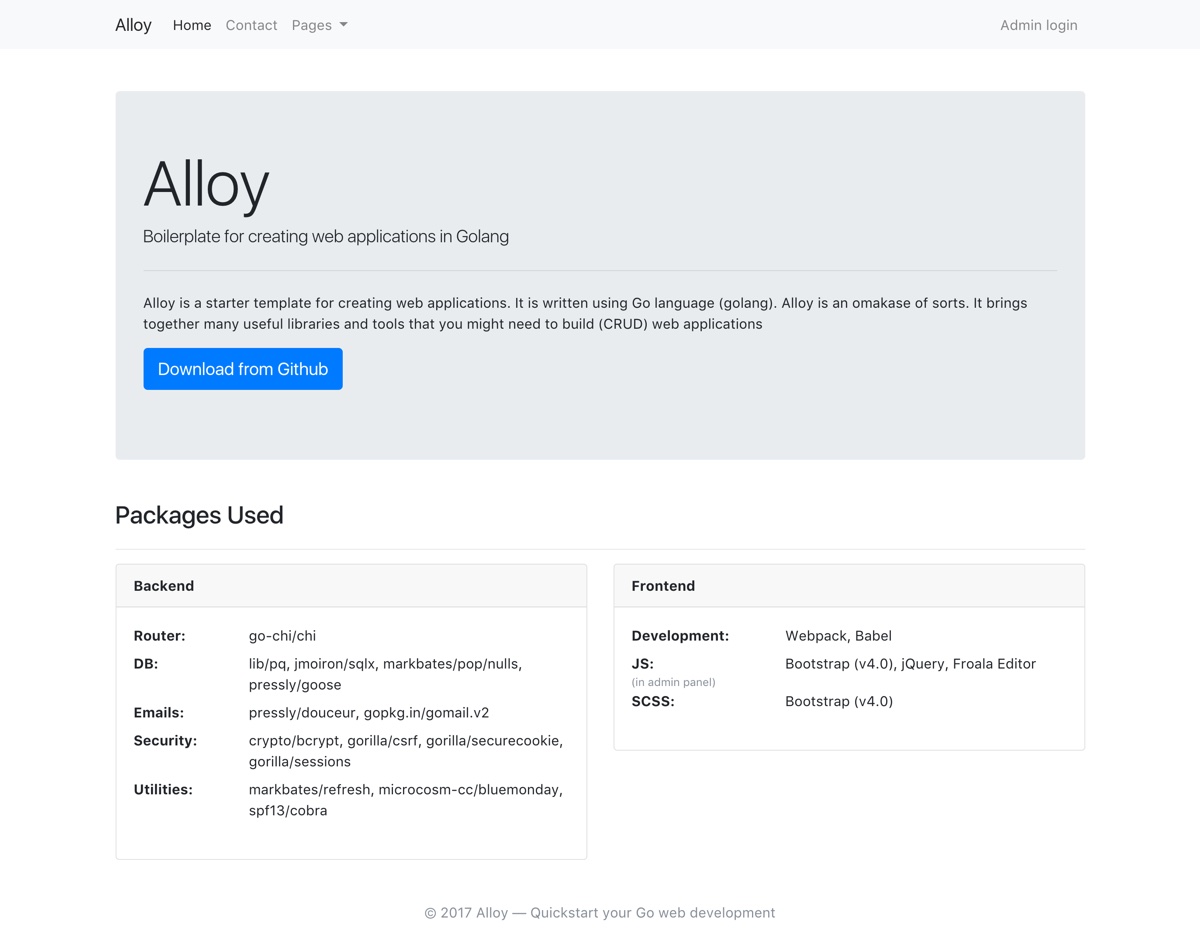
Task: Click the Frontend card header
Action: click(849, 586)
